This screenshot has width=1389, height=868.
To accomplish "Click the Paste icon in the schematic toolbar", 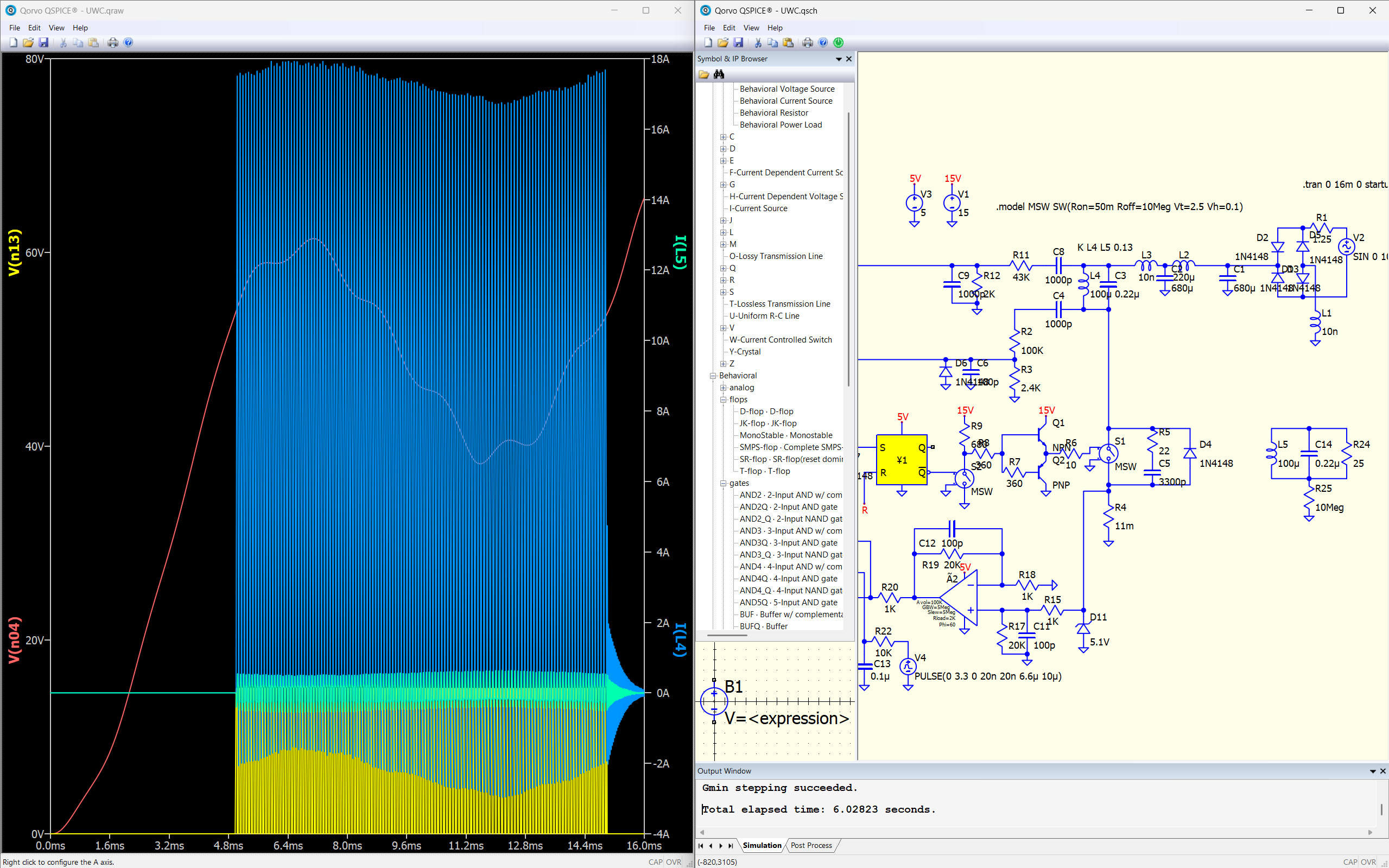I will (788, 42).
